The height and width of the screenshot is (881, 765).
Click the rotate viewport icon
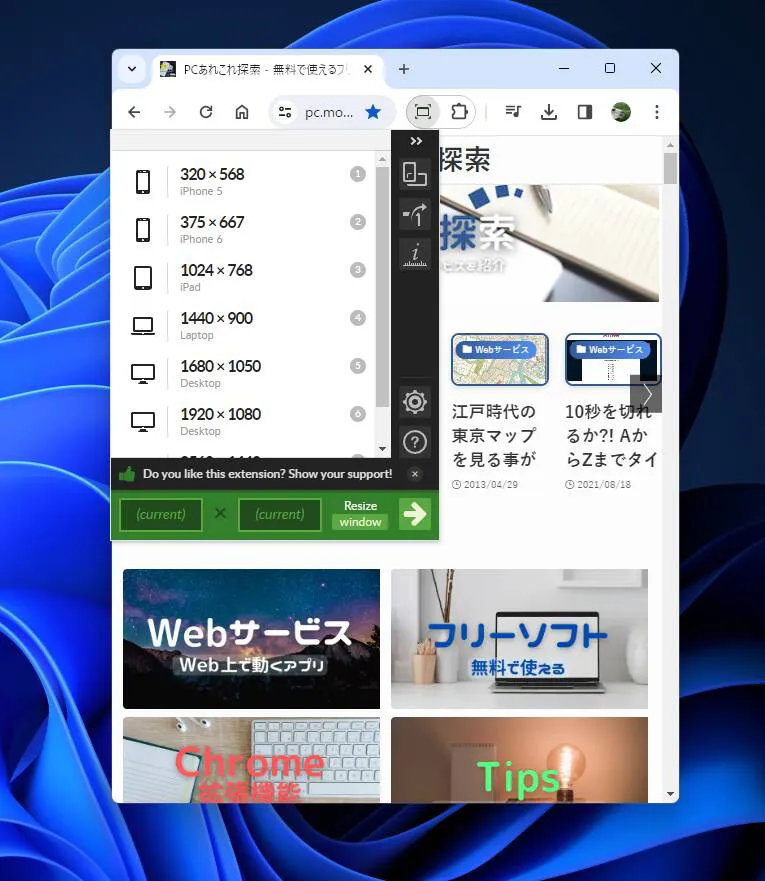pos(415,214)
